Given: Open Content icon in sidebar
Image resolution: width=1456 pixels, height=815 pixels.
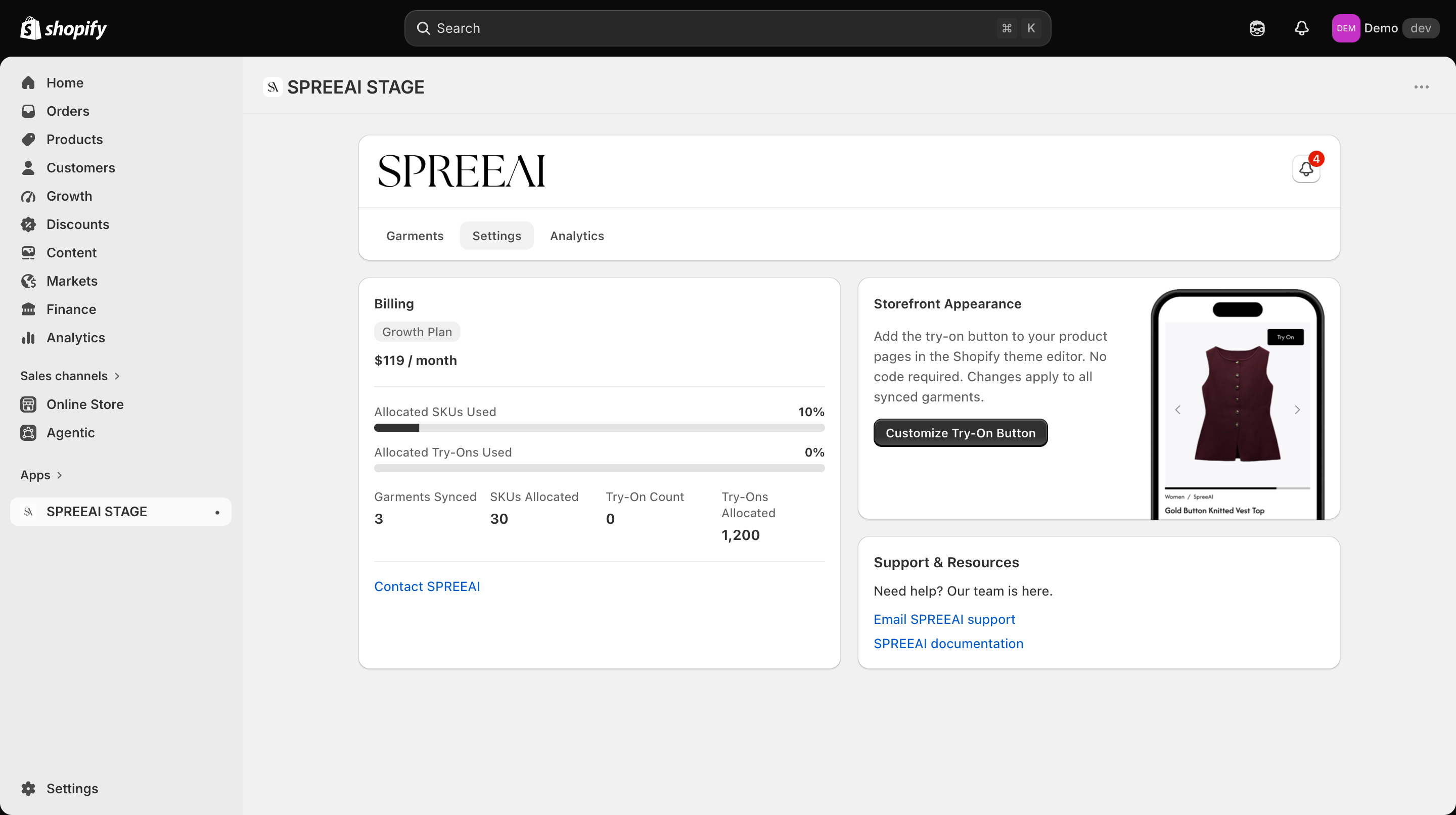Looking at the screenshot, I should tap(28, 253).
